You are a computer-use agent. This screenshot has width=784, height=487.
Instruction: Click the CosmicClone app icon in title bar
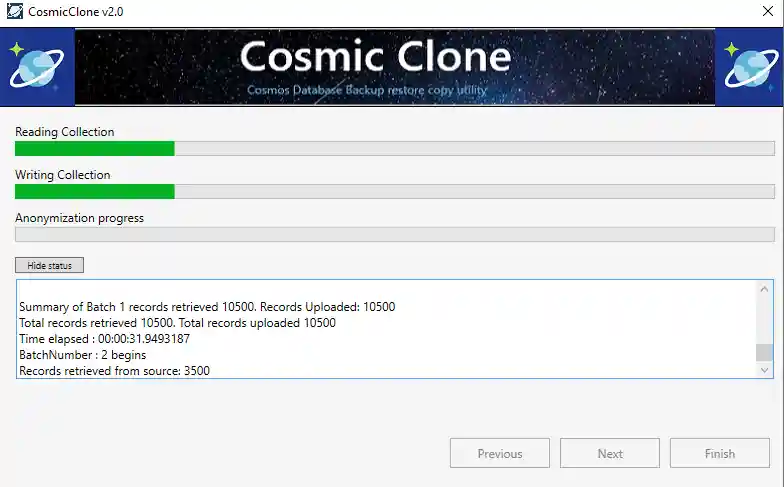(14, 13)
